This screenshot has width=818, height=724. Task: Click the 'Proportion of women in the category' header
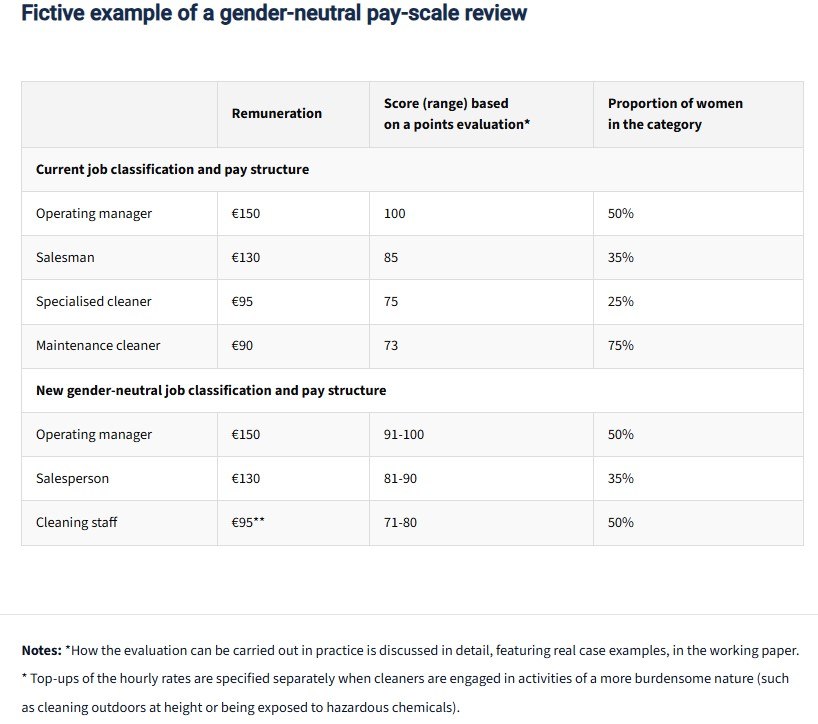click(x=675, y=114)
